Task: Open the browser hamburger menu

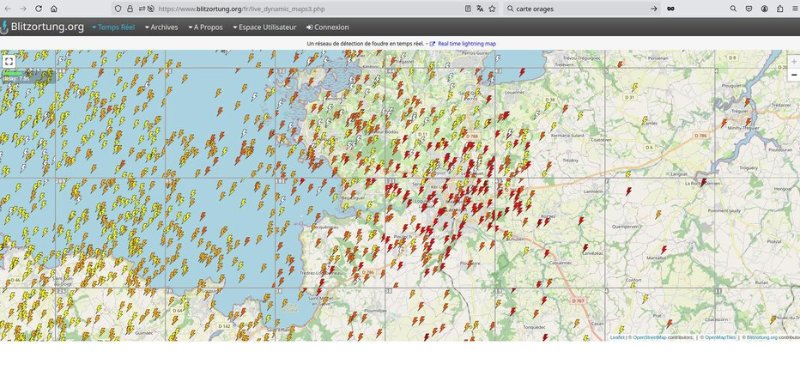Action: coord(795,9)
